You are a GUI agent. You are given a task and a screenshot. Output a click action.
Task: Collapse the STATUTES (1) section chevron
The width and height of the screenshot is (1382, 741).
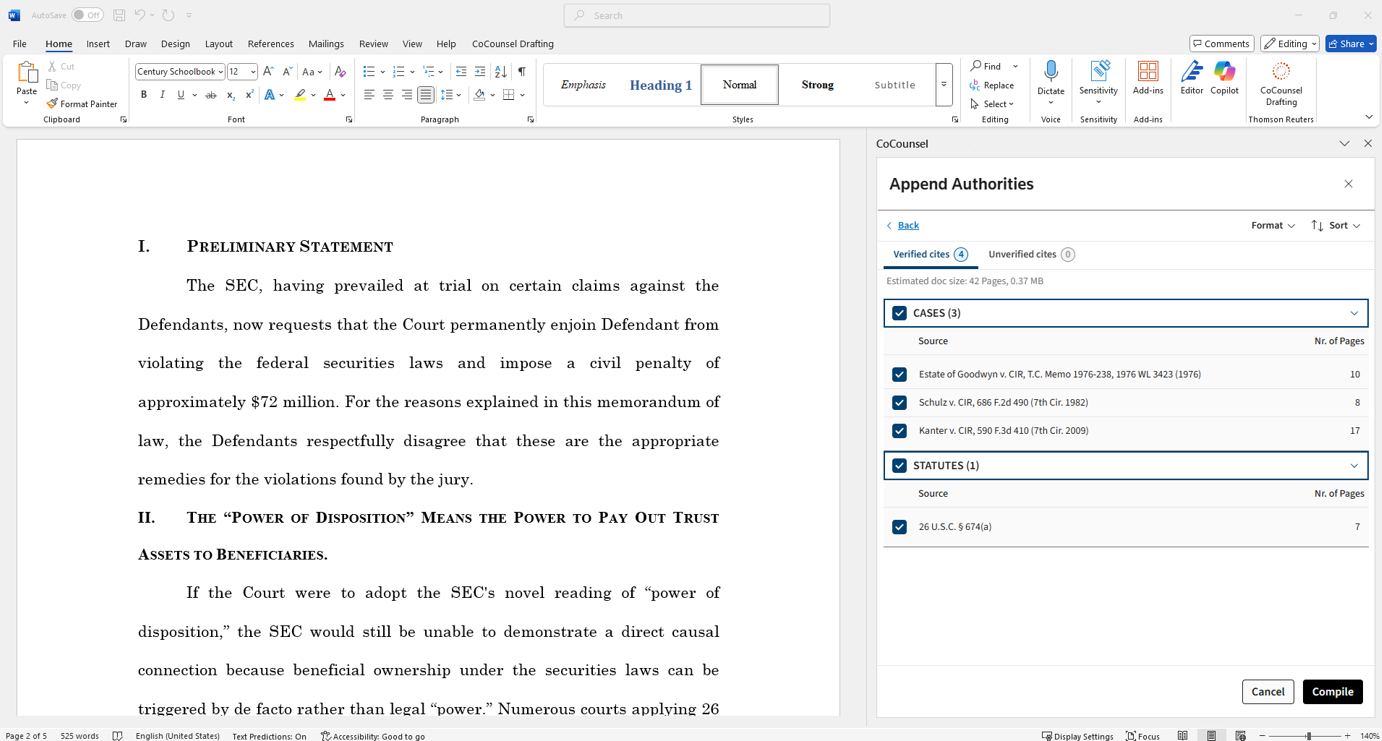click(x=1354, y=466)
